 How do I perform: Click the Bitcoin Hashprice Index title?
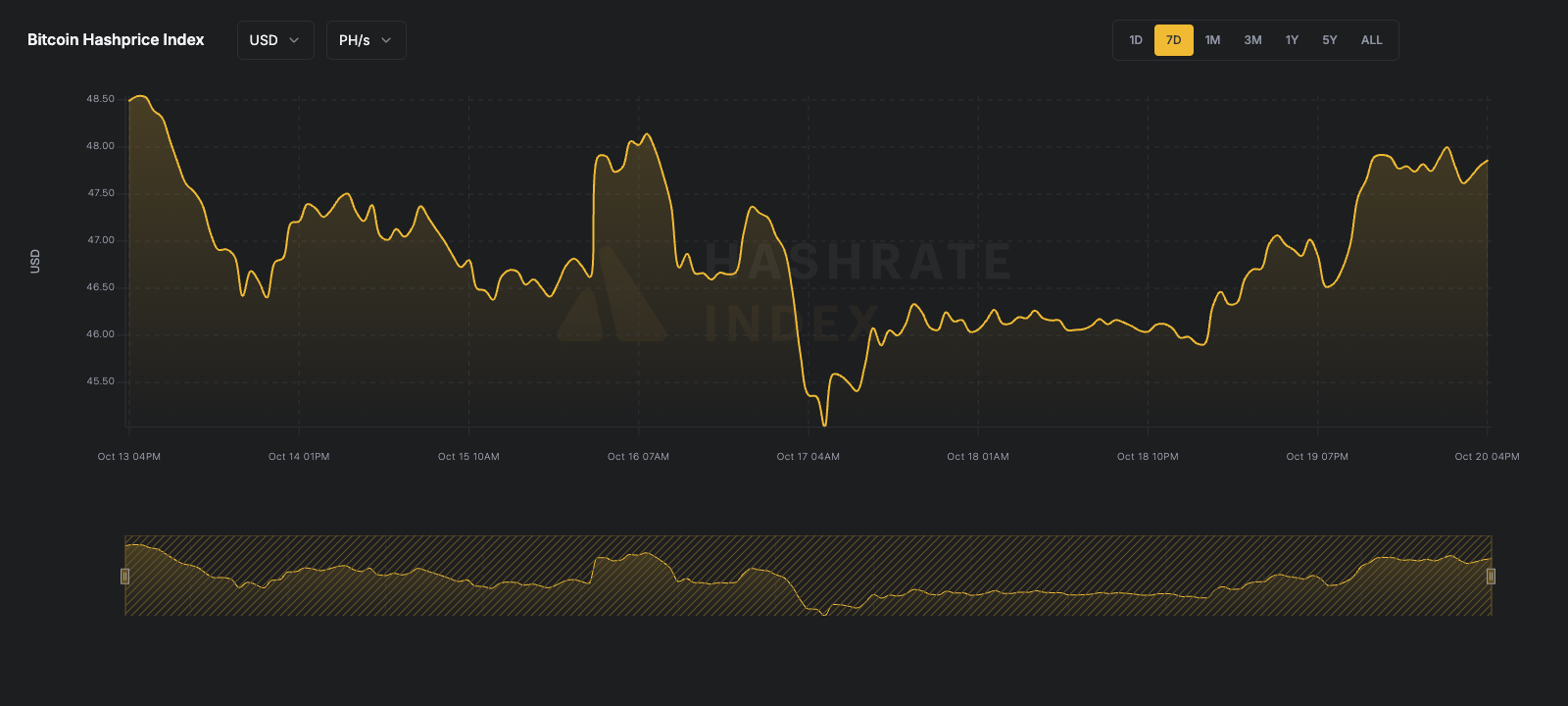(116, 40)
